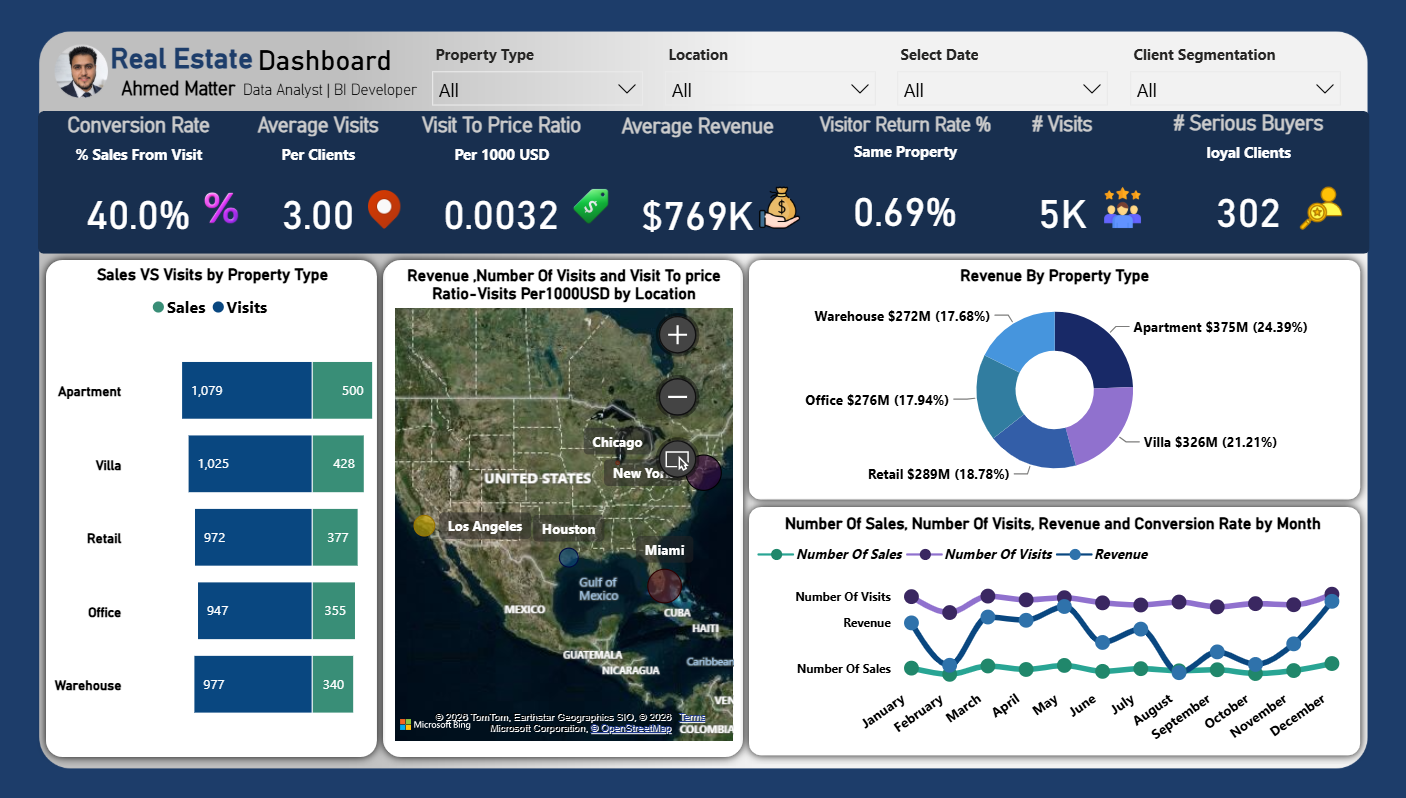Click the Visits legend item in bar chart
Screen dimensions: 1406x798
240,307
